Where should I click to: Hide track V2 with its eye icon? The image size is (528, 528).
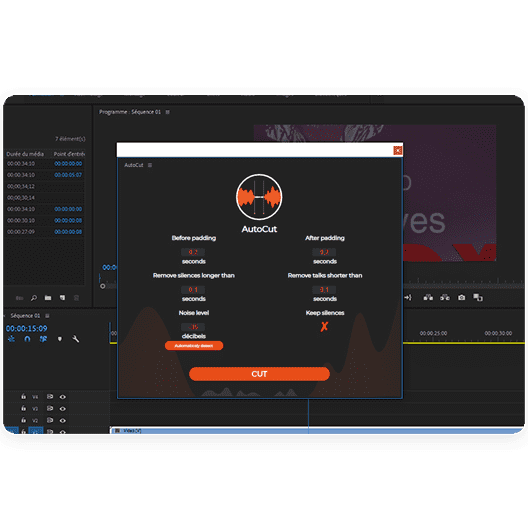click(x=63, y=421)
